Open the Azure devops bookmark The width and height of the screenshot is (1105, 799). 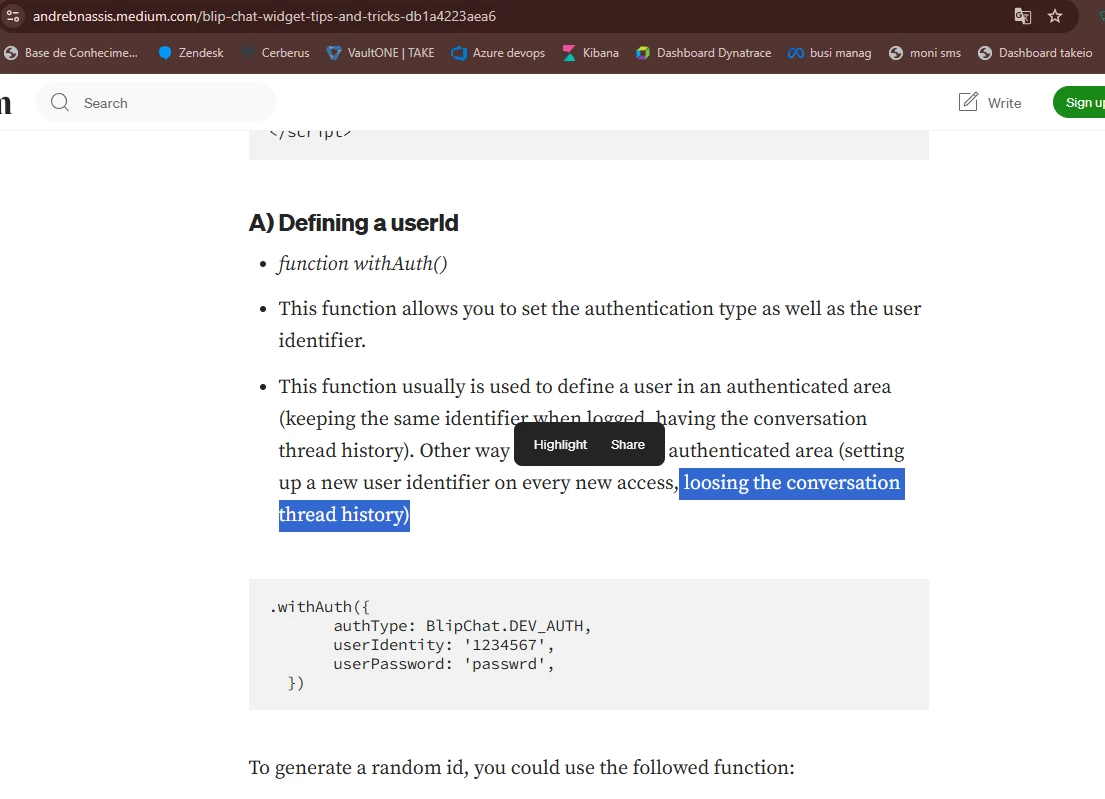pos(498,53)
